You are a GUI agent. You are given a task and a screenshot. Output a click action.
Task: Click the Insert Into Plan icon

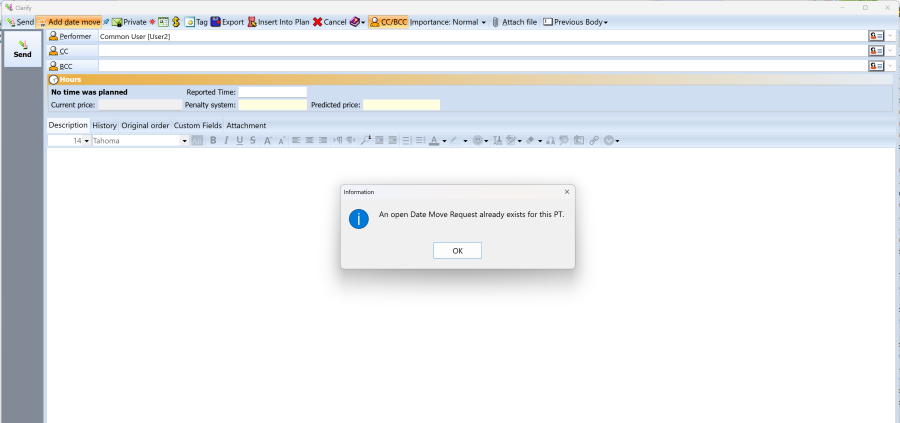252,22
